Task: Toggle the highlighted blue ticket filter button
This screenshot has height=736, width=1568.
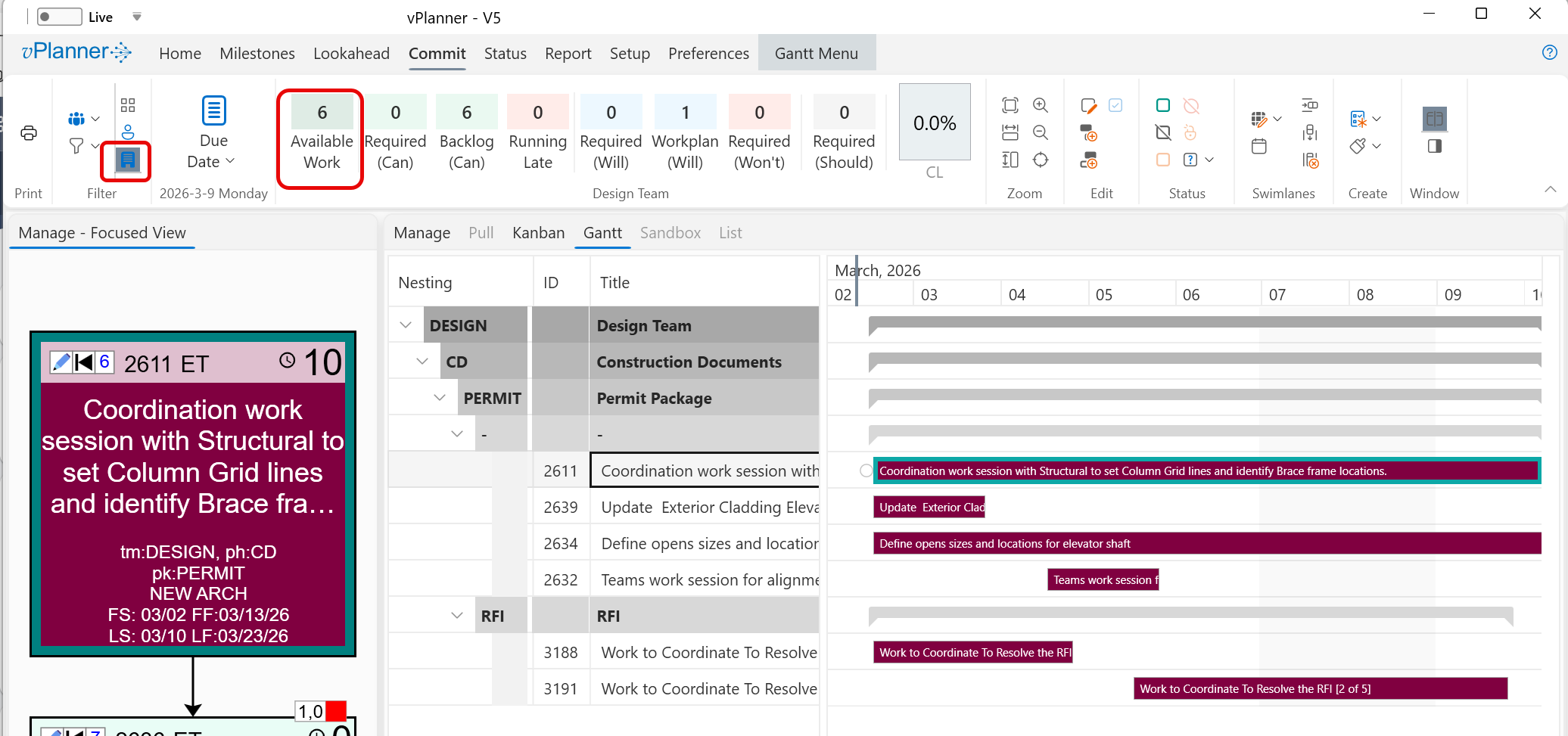Action: 128,160
